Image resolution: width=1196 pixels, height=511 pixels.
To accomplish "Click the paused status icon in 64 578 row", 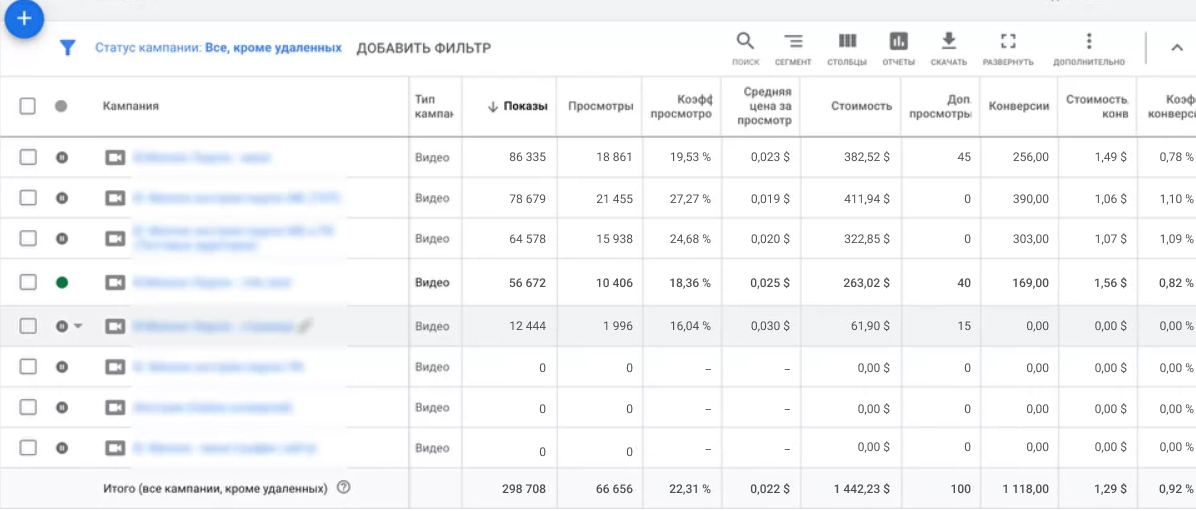I will (62, 239).
